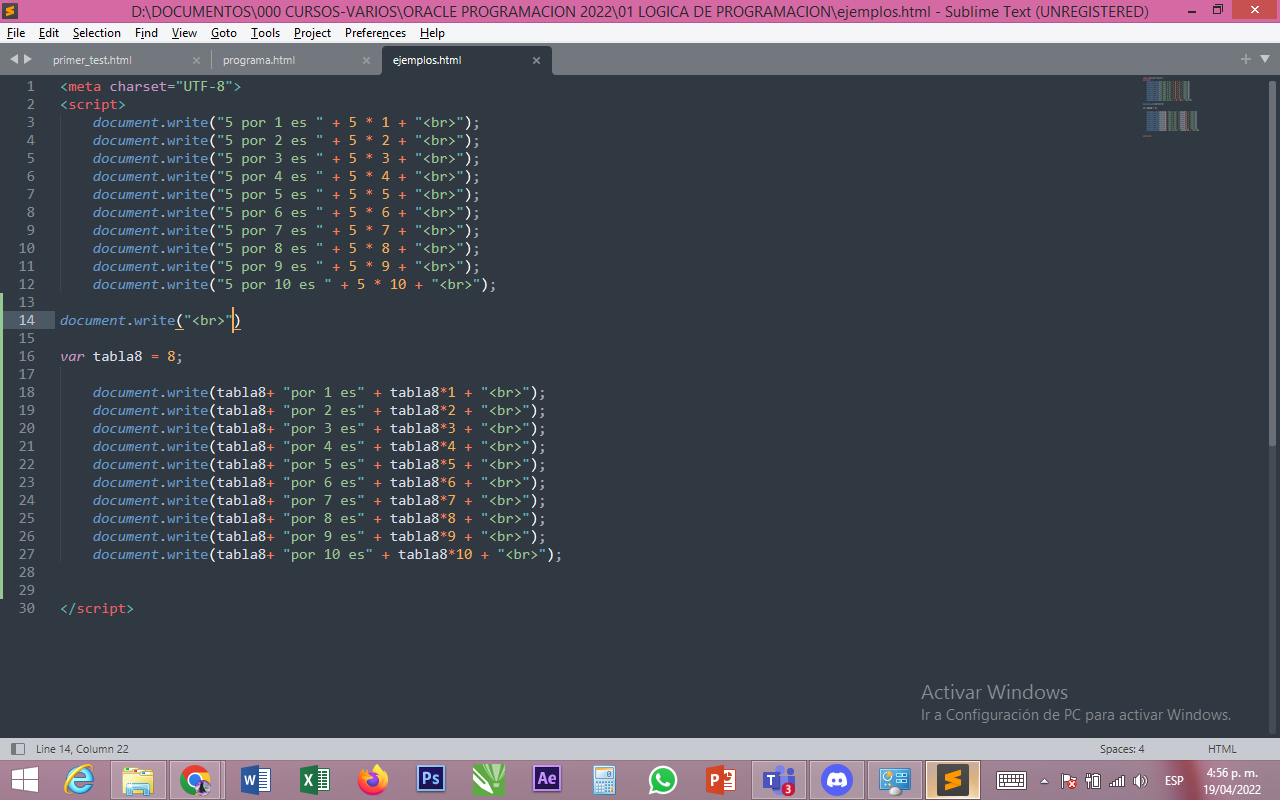This screenshot has width=1280, height=800.
Task: Click the minimap code preview
Action: (1170, 106)
